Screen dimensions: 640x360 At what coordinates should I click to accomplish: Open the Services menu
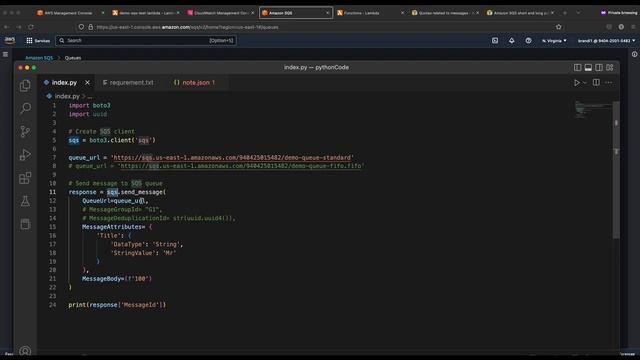pos(38,40)
